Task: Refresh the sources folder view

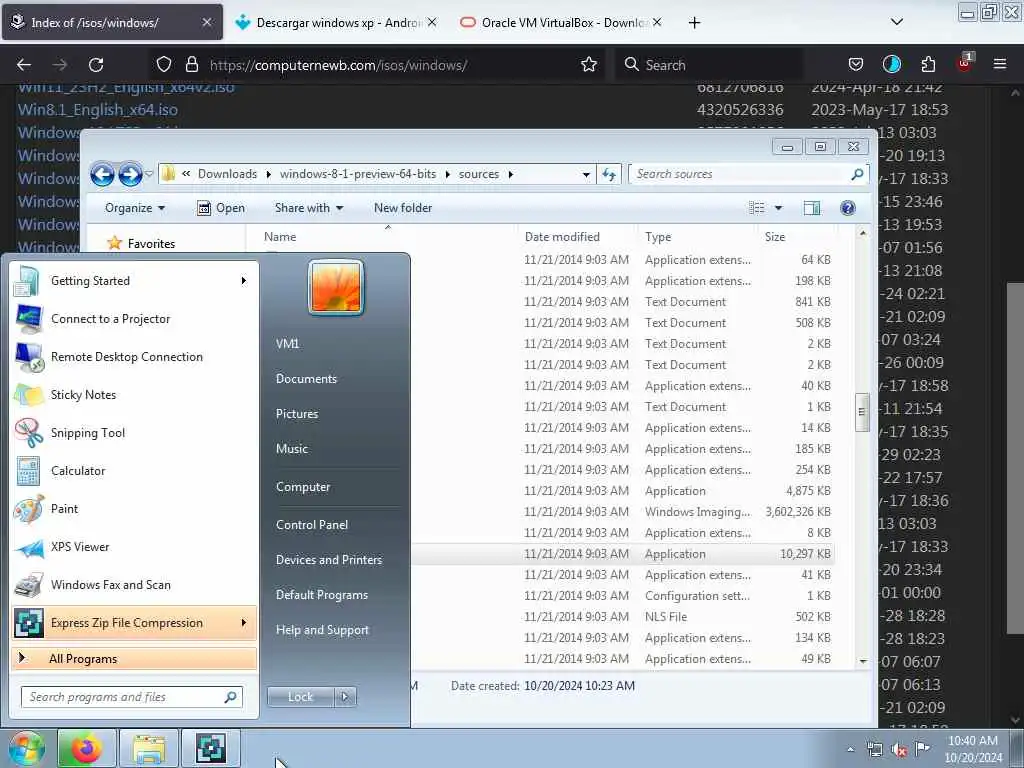Action: click(x=609, y=174)
